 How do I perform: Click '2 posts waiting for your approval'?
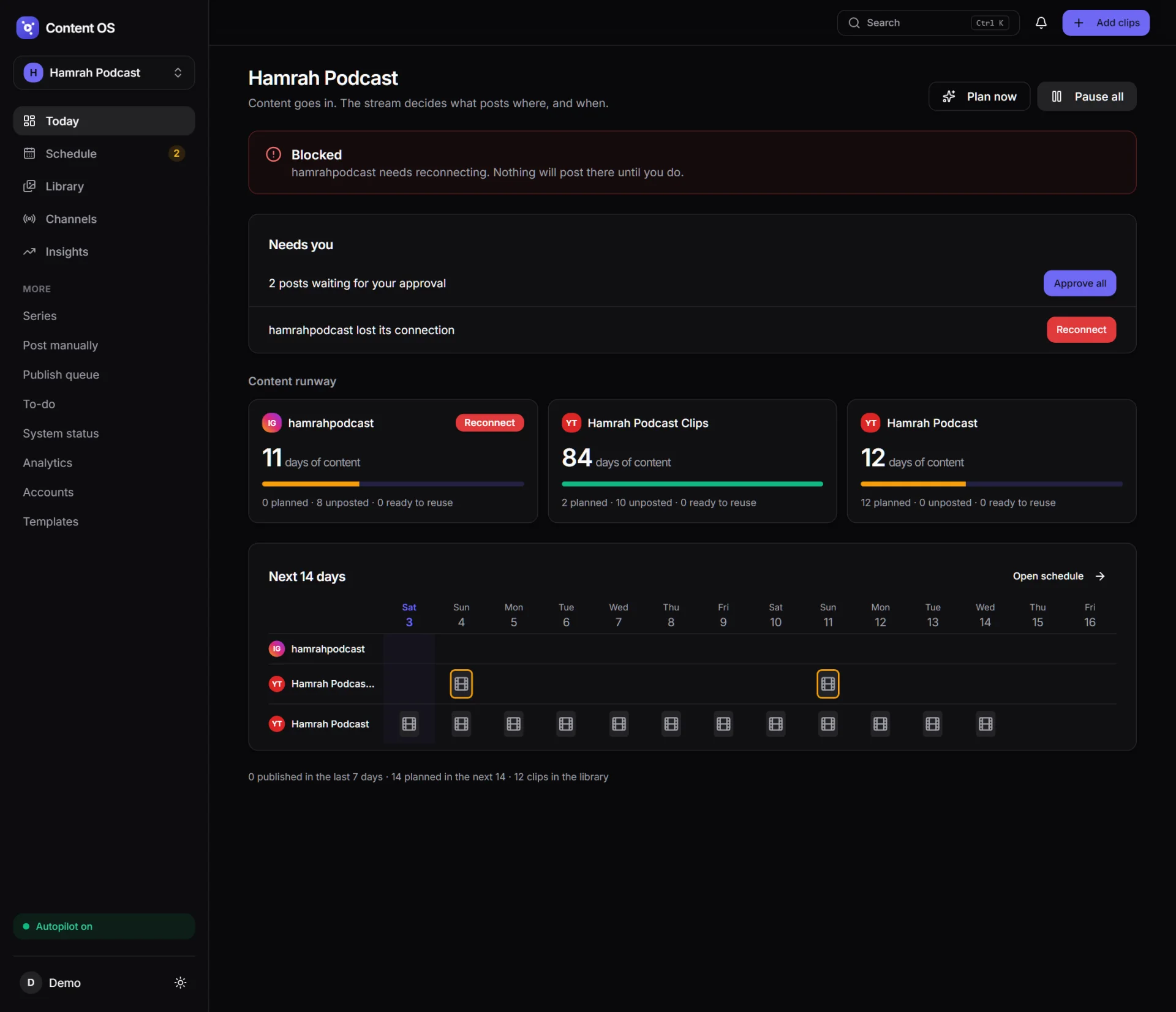[x=357, y=283]
